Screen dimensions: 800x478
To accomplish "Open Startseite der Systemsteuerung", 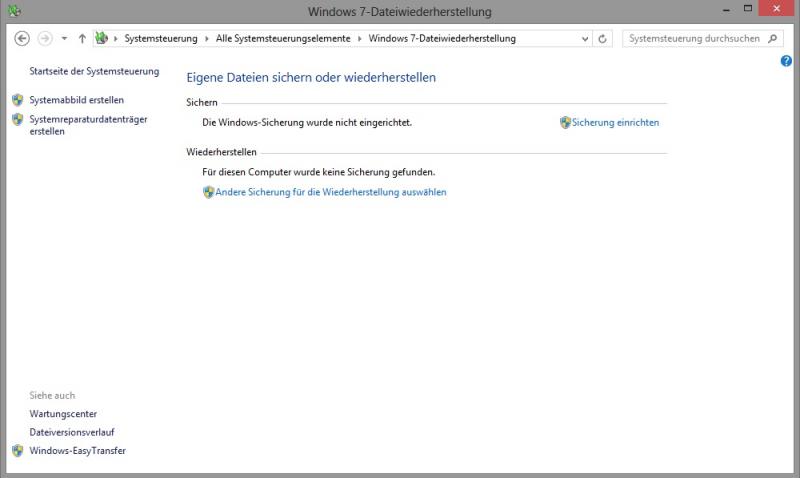I will pyautogui.click(x=94, y=71).
